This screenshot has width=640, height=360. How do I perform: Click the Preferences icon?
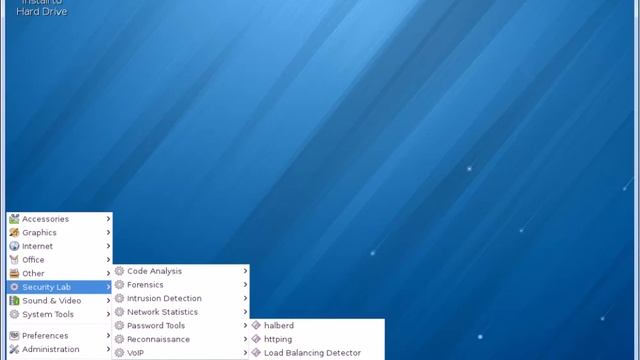tap(14, 336)
